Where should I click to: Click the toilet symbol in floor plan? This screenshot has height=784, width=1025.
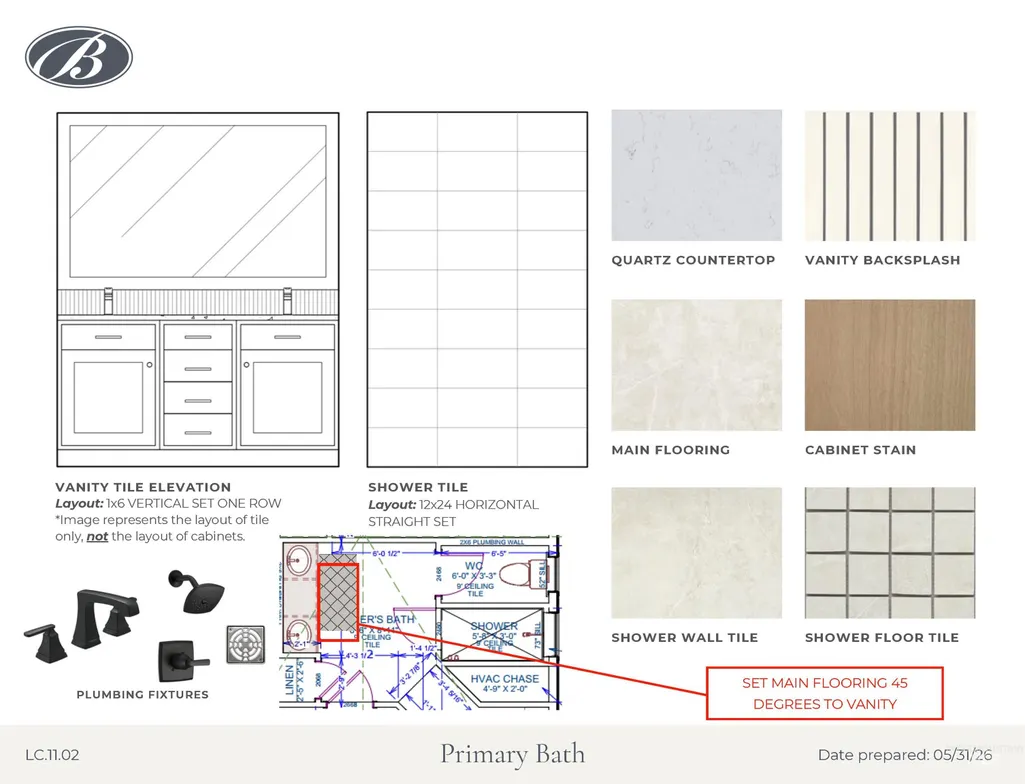coord(528,572)
